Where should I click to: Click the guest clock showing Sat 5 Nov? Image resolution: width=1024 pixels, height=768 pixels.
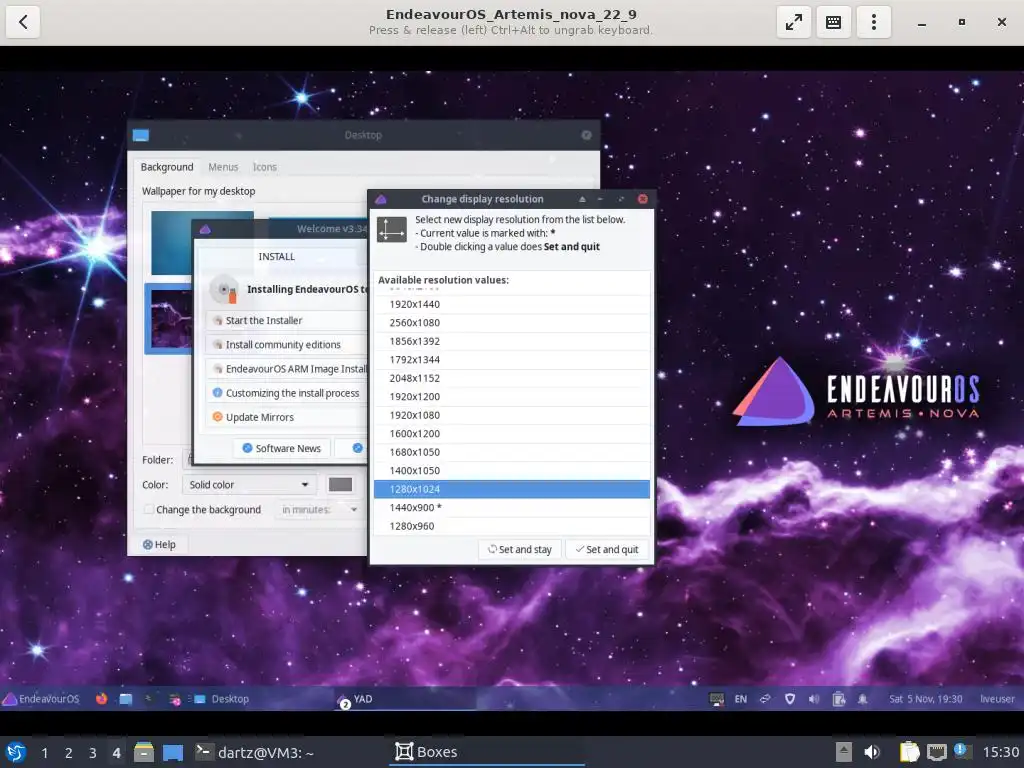[x=925, y=699]
